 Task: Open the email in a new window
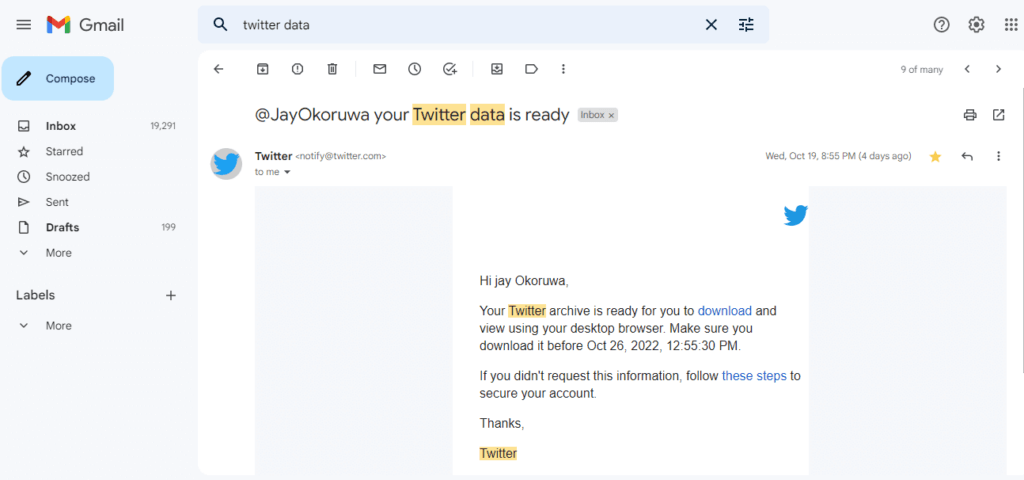pyautogui.click(x=999, y=115)
